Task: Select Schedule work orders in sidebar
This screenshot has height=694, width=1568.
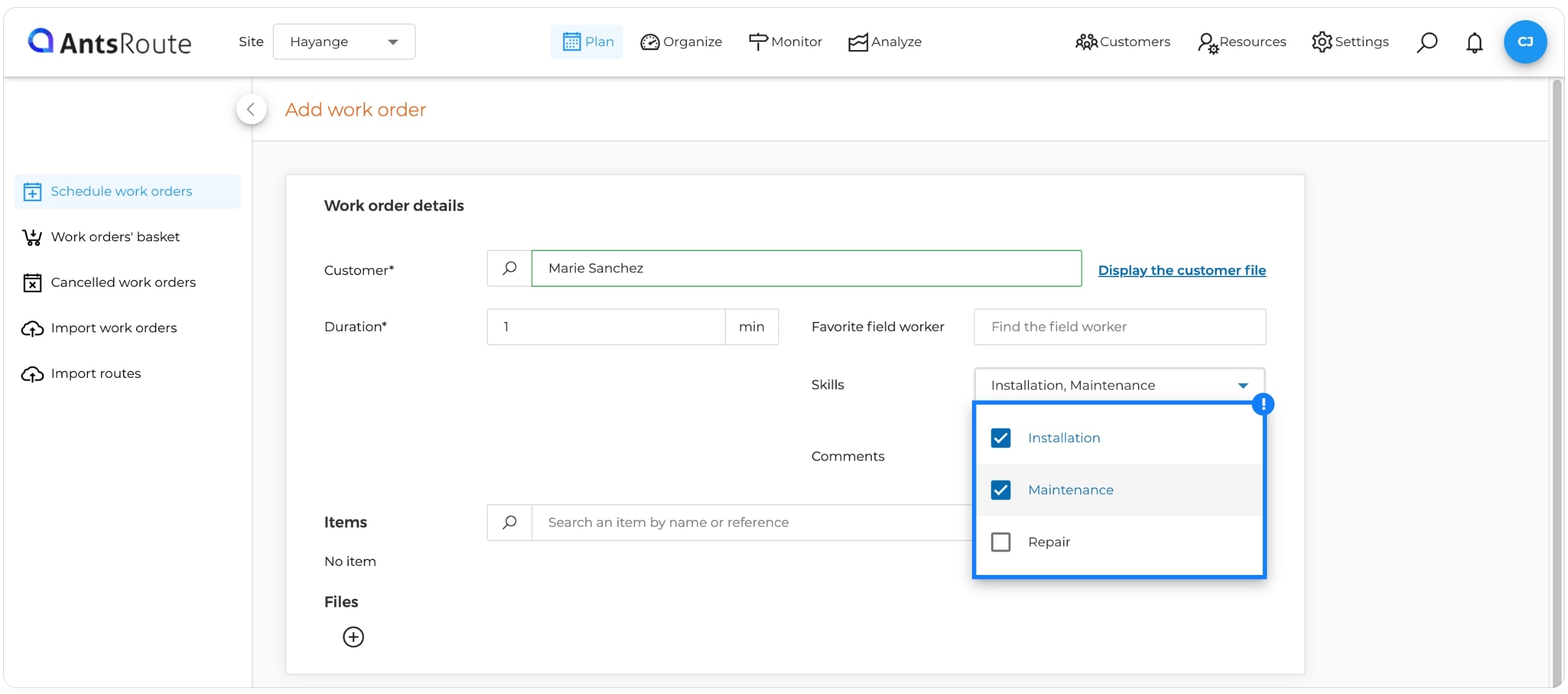Action: [x=128, y=191]
